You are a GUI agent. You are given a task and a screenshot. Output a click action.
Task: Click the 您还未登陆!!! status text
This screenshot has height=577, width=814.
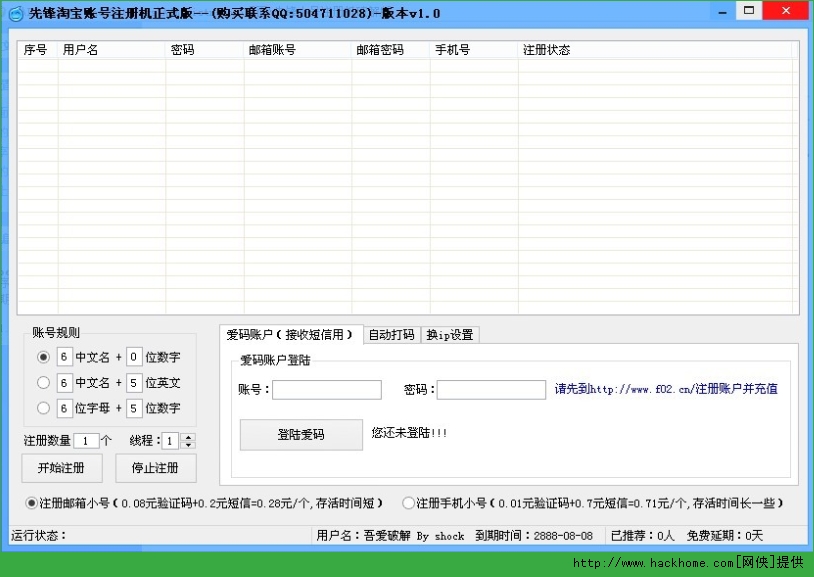click(x=409, y=433)
